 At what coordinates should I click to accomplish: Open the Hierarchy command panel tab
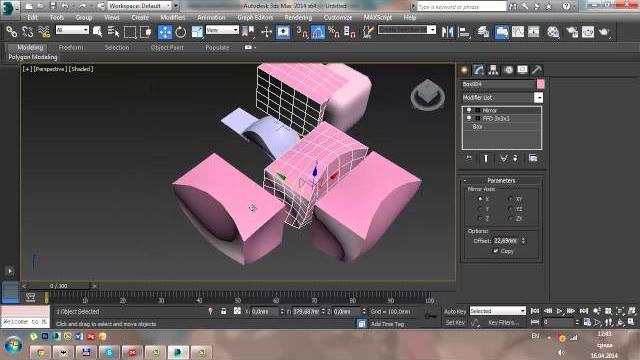[x=493, y=70]
